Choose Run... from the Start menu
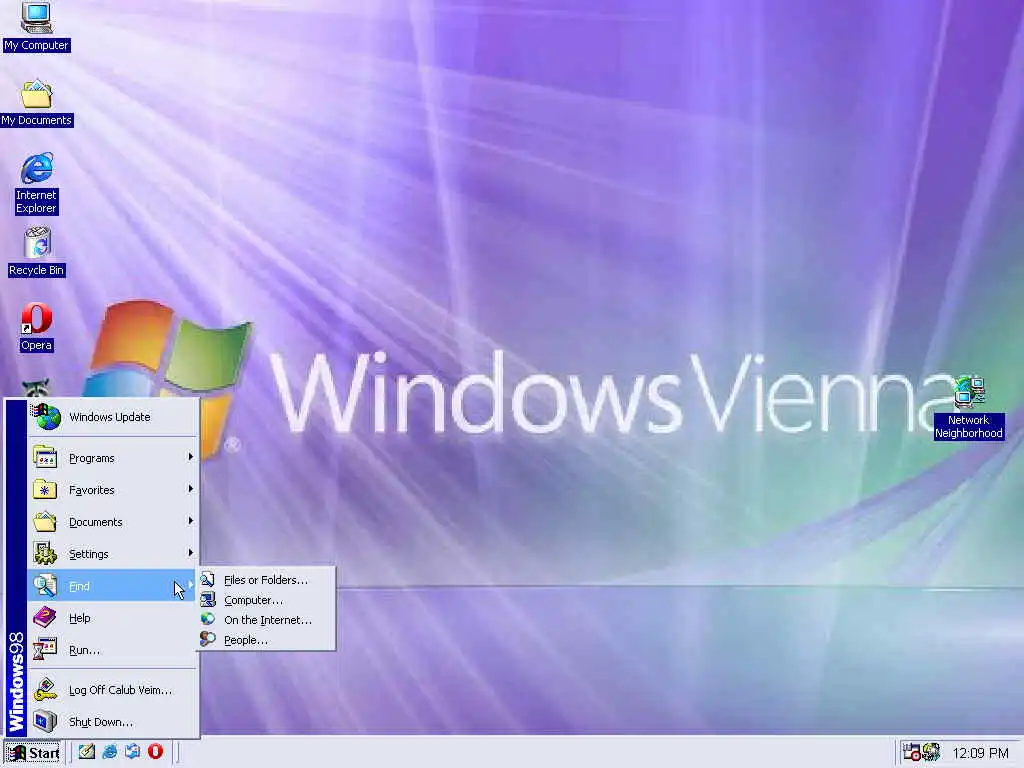 113,650
